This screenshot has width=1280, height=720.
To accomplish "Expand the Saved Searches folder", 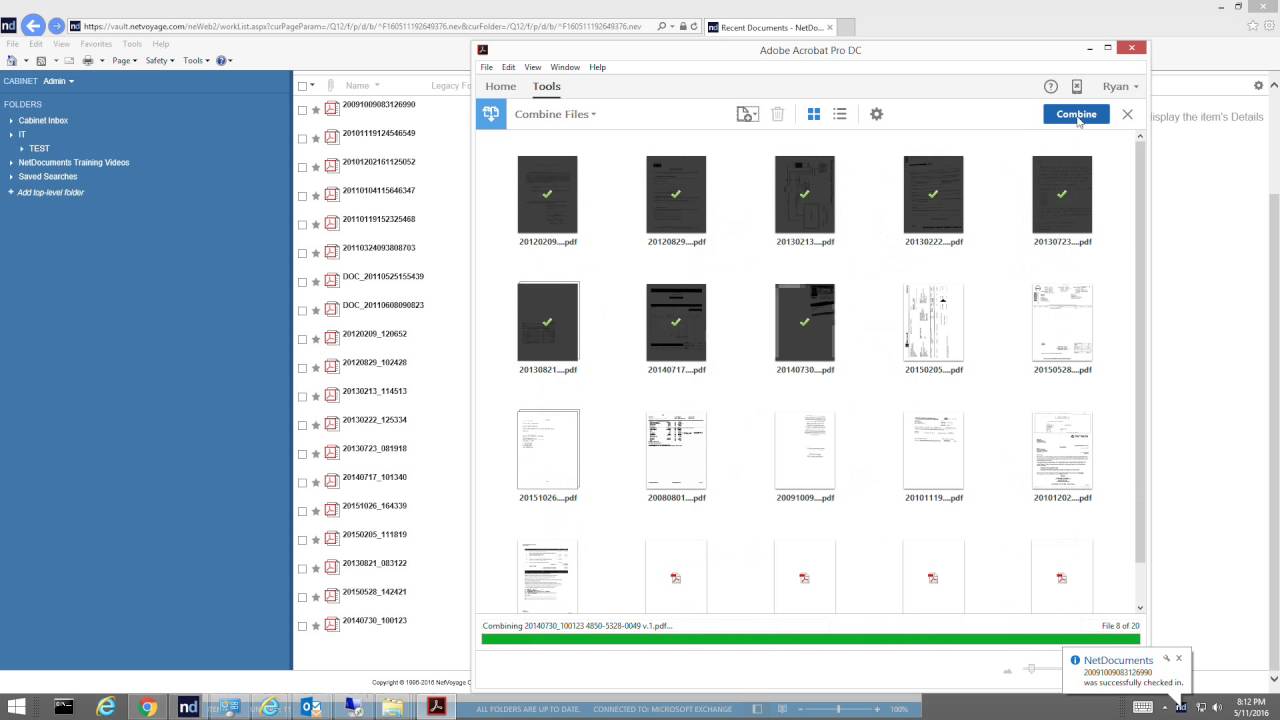I will pyautogui.click(x=12, y=177).
